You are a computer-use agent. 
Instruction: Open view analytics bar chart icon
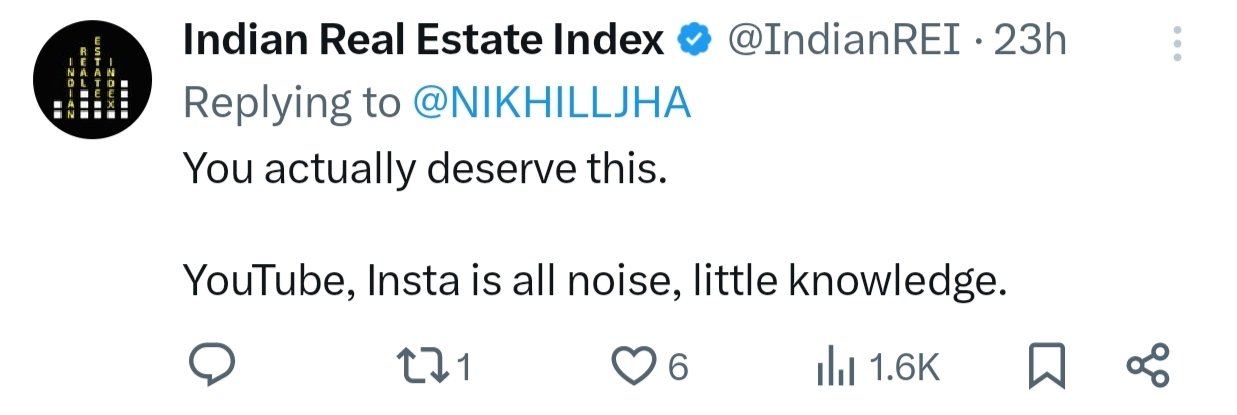[x=835, y=367]
